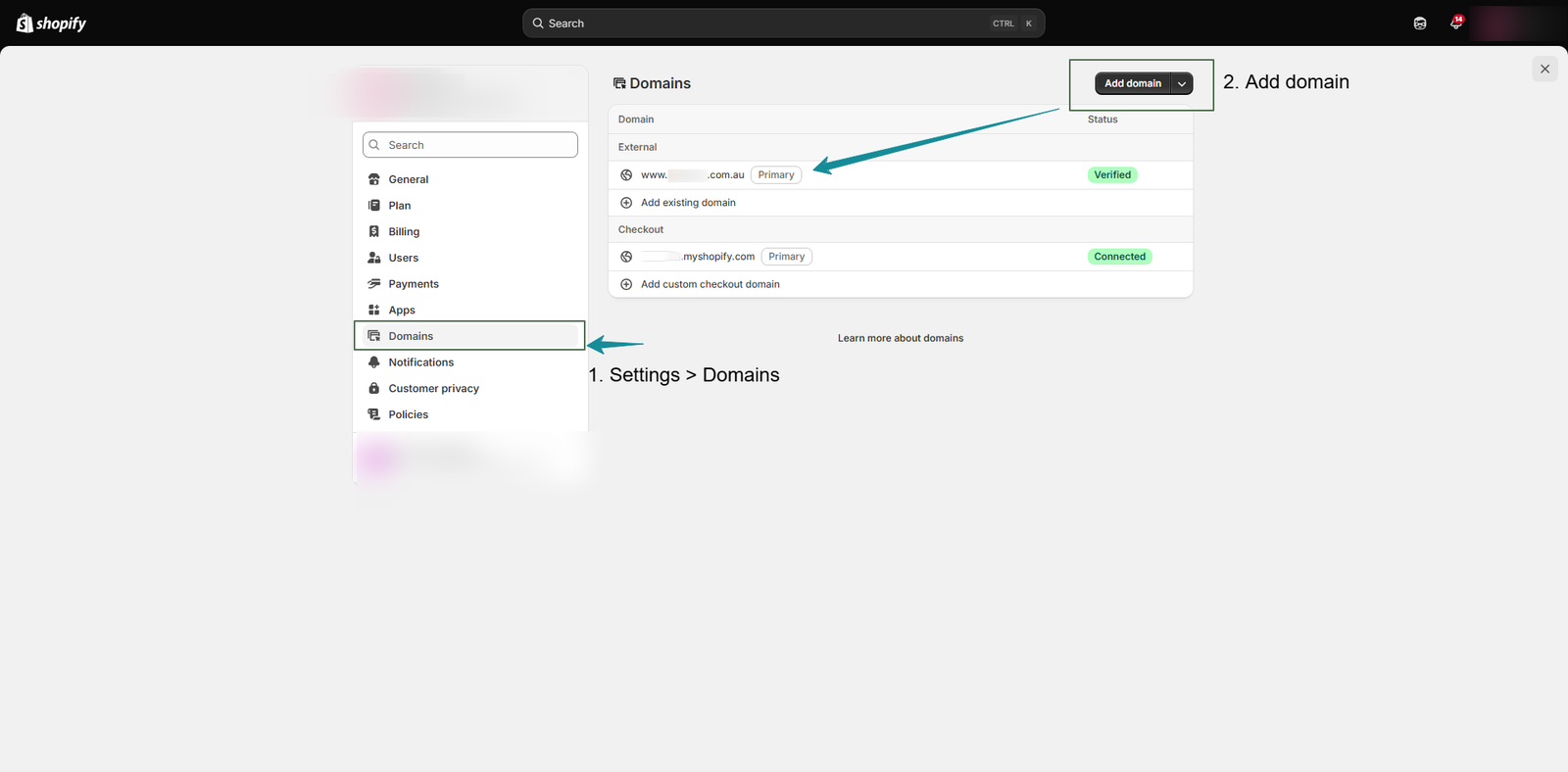Click the plus icon beside Add custom checkout domain
The height and width of the screenshot is (772, 1568).
(626, 284)
